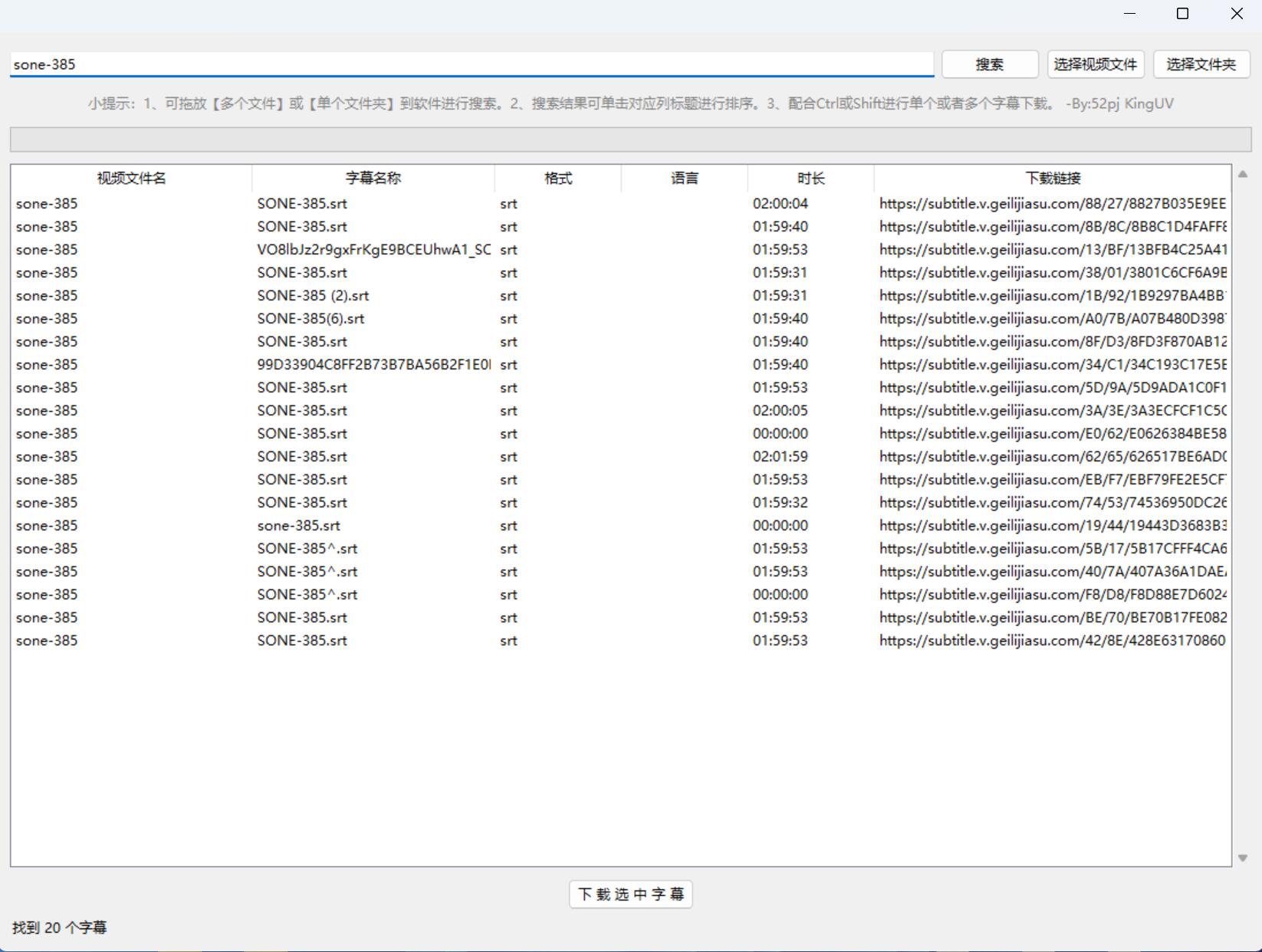Click the link containing /8F/D3/8FD3F870AB12
This screenshot has height=952, width=1262.
coord(1053,342)
